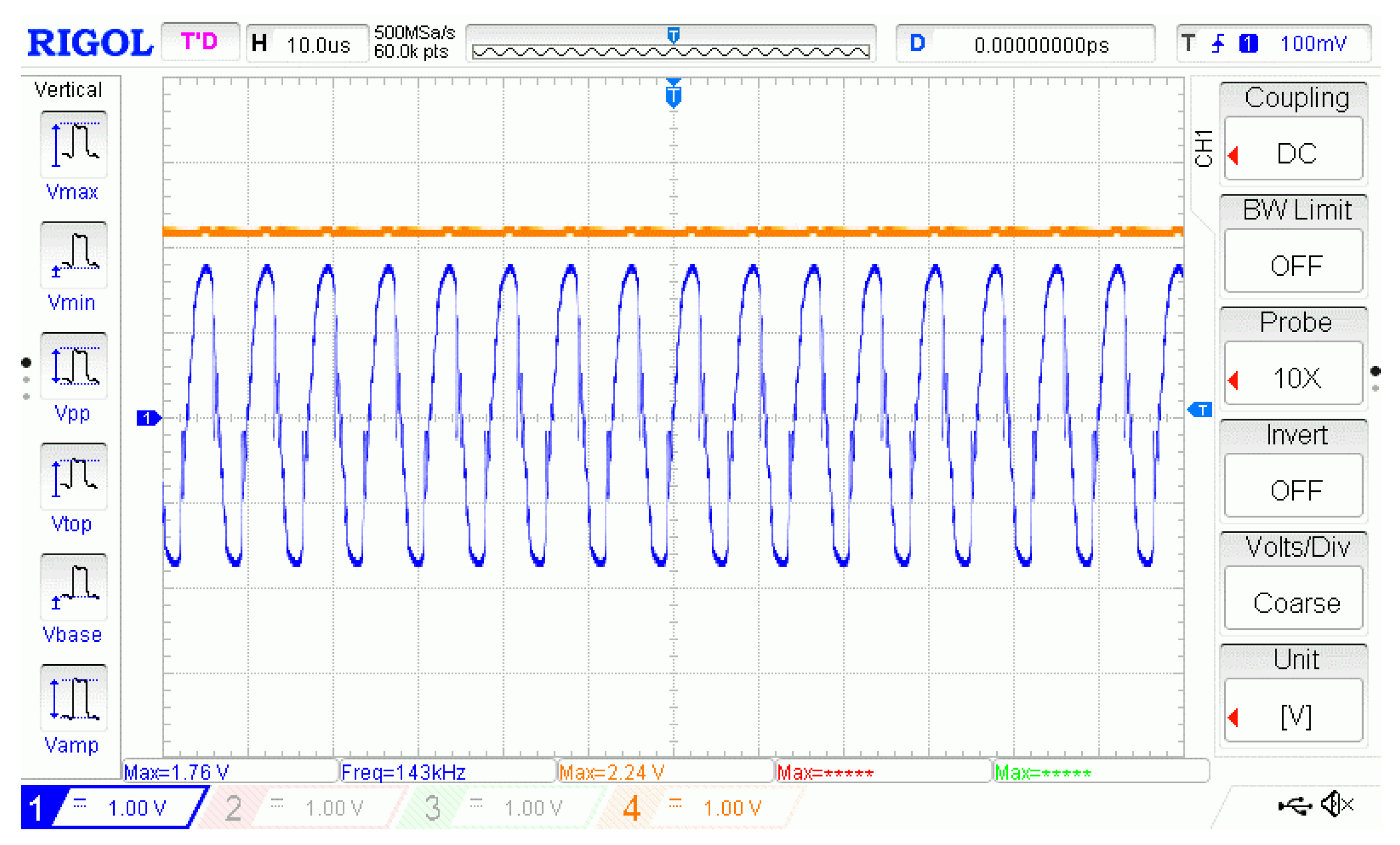Click the muted speaker icon
Screen dimensions: 1400x845
point(1338,804)
